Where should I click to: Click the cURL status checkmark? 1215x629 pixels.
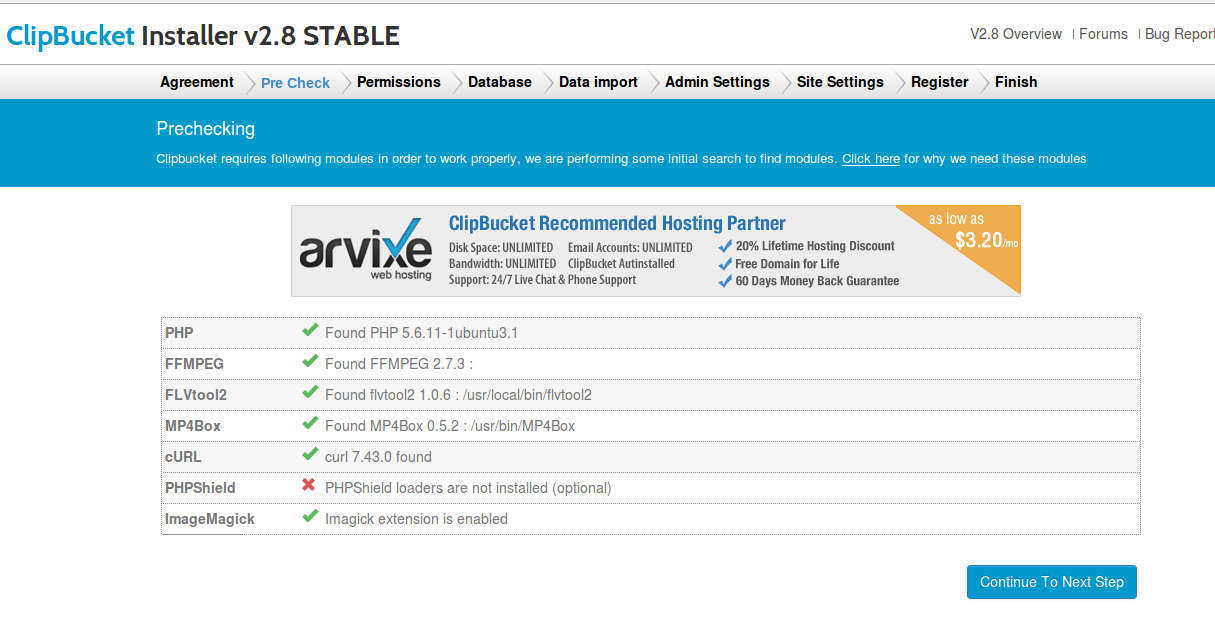point(310,454)
